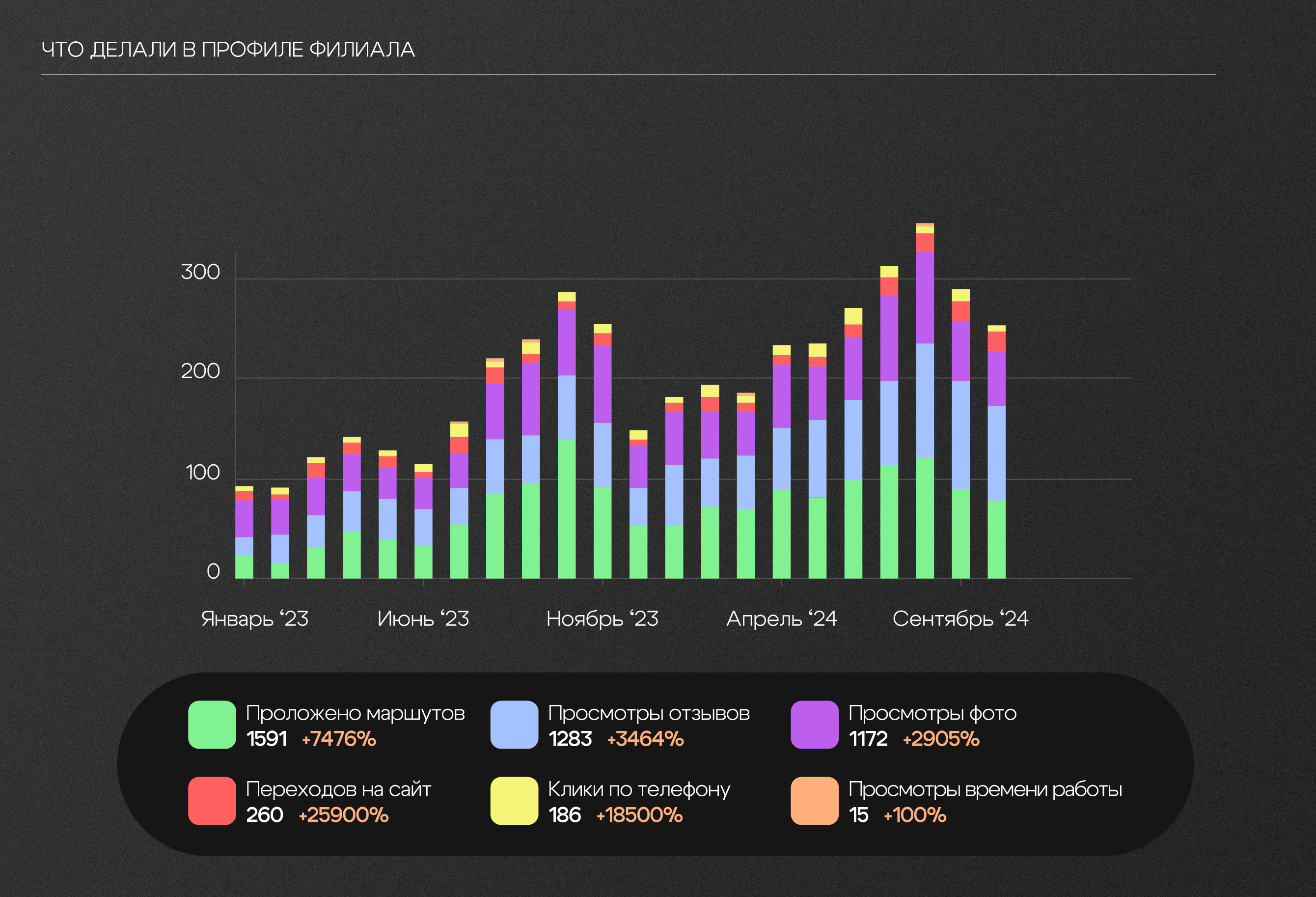Screen dimensions: 1316x897
Task: Click the 'Январь '23' axis label
Action: pos(255,619)
